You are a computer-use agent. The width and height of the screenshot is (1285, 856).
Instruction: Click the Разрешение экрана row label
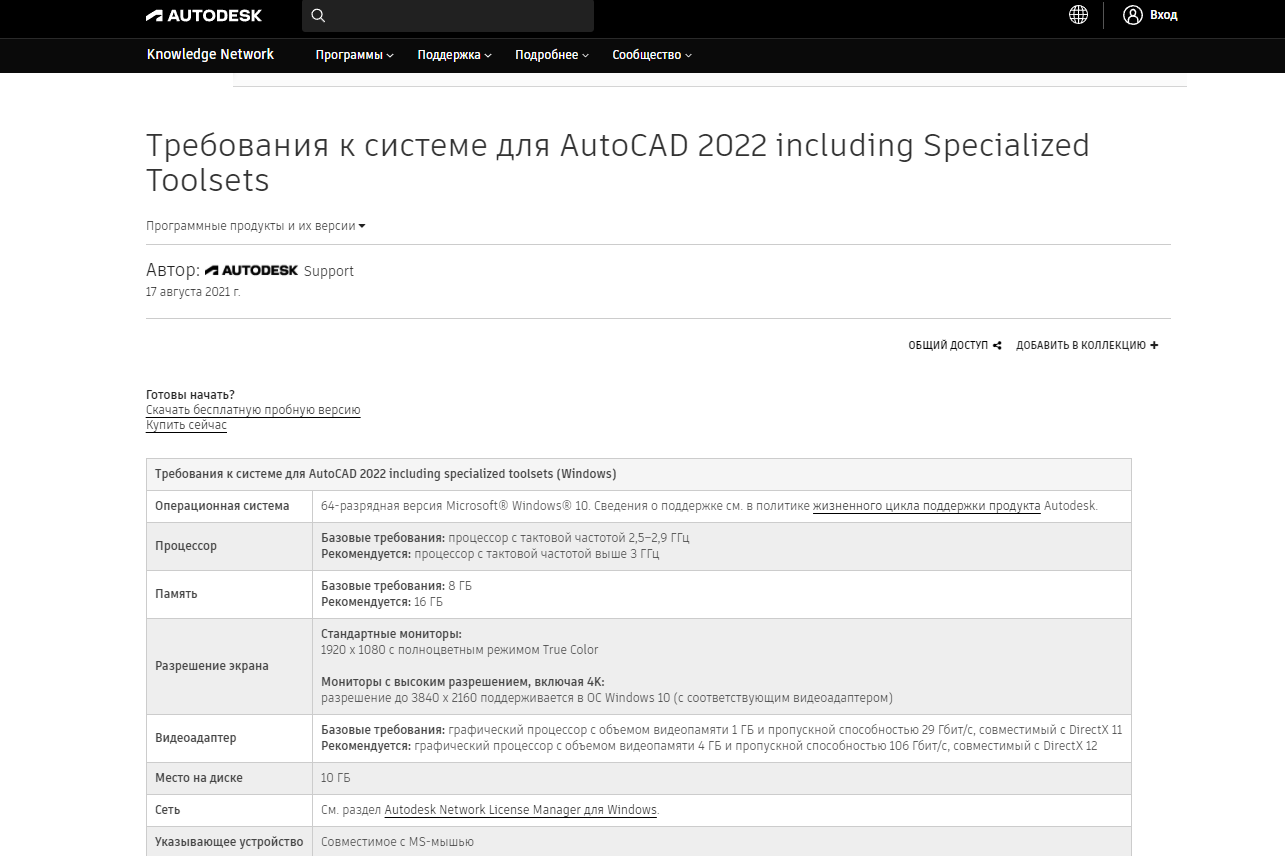tap(212, 666)
